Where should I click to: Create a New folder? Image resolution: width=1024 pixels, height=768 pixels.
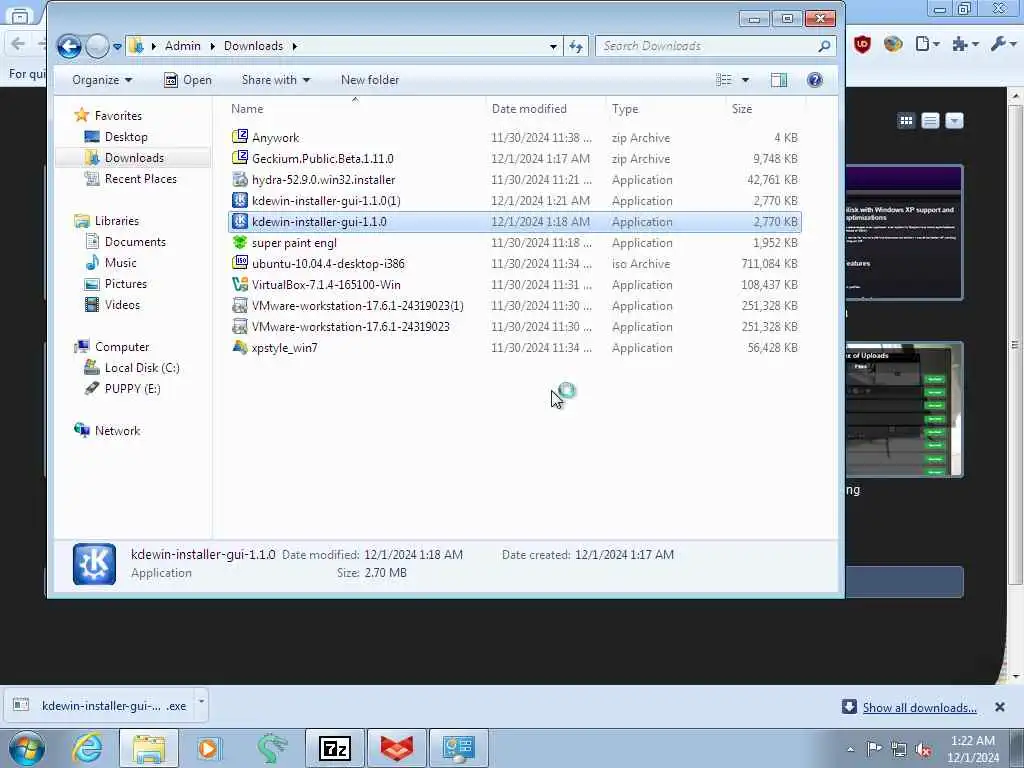click(x=370, y=80)
